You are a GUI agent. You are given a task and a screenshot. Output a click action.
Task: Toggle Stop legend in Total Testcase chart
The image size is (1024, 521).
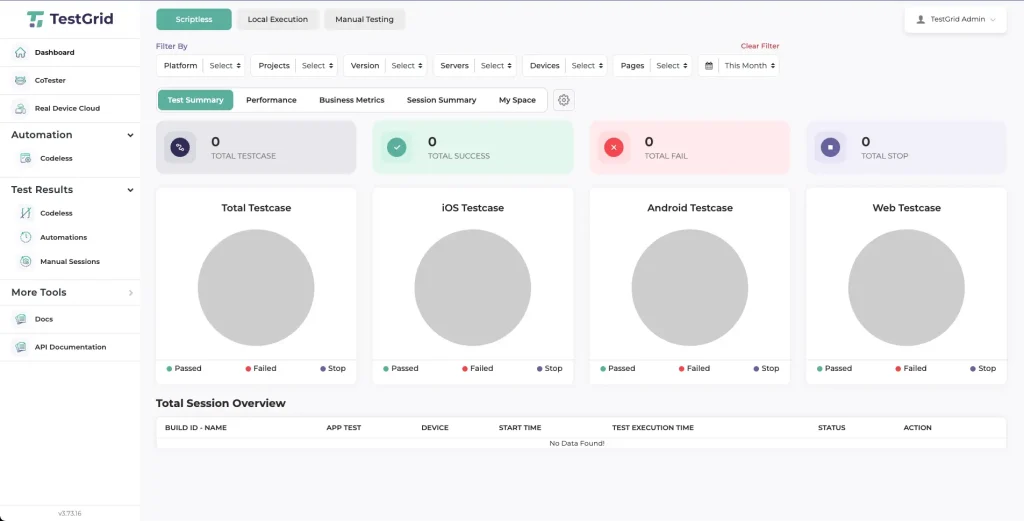point(333,369)
